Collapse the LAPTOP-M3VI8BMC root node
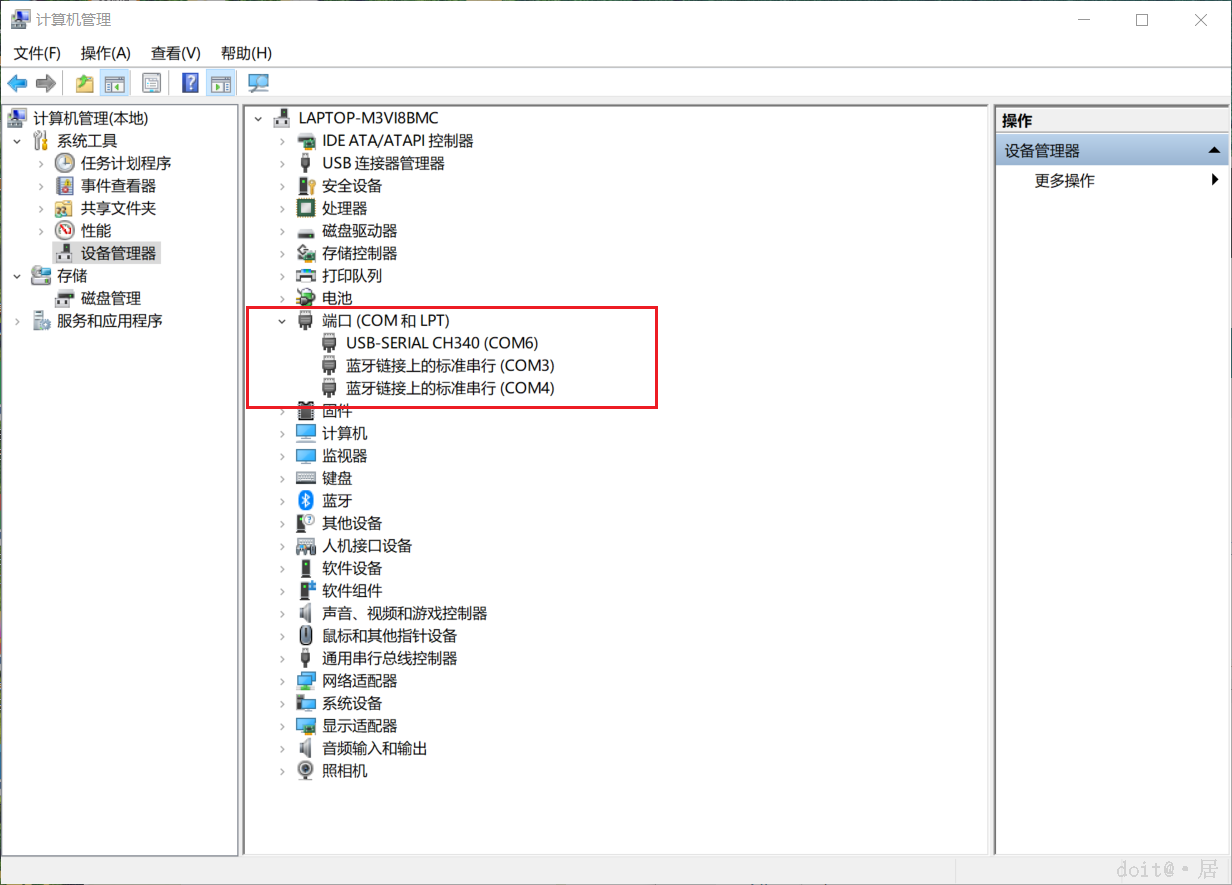This screenshot has height=885, width=1232. pyautogui.click(x=259, y=118)
